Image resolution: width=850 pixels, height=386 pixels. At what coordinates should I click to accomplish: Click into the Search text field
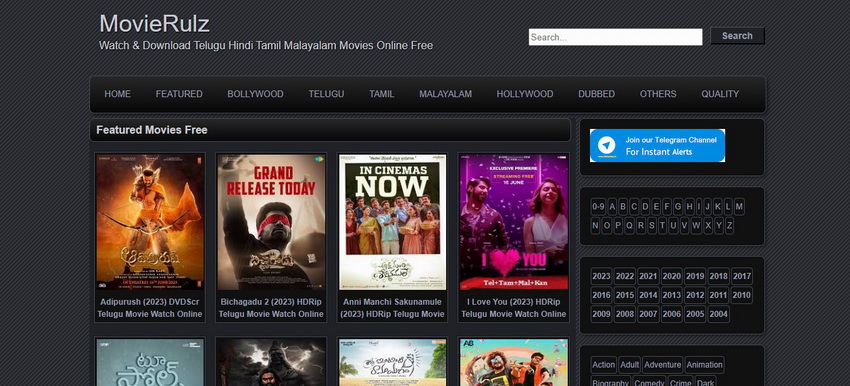tap(615, 37)
